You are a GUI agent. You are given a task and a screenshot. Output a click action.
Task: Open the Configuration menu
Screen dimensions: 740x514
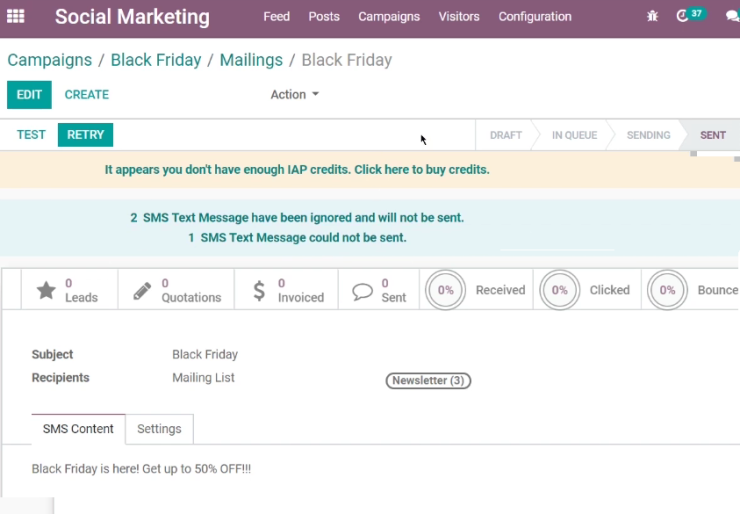coord(535,17)
